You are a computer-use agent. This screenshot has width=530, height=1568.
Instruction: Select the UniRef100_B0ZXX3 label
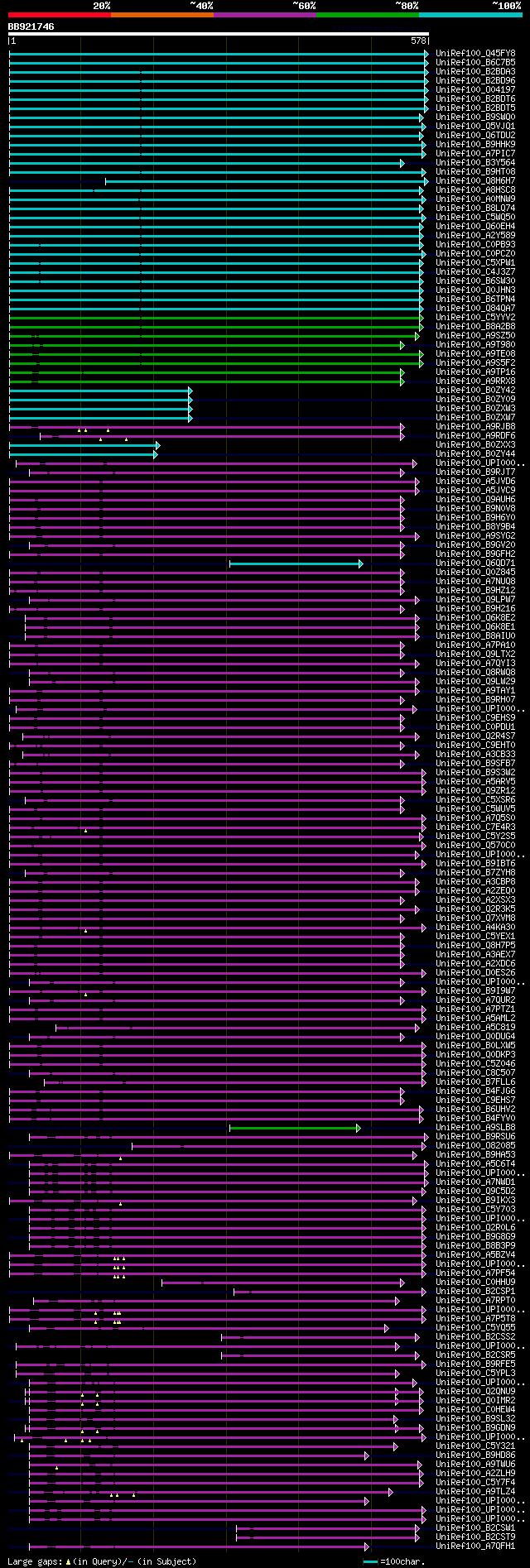(475, 444)
